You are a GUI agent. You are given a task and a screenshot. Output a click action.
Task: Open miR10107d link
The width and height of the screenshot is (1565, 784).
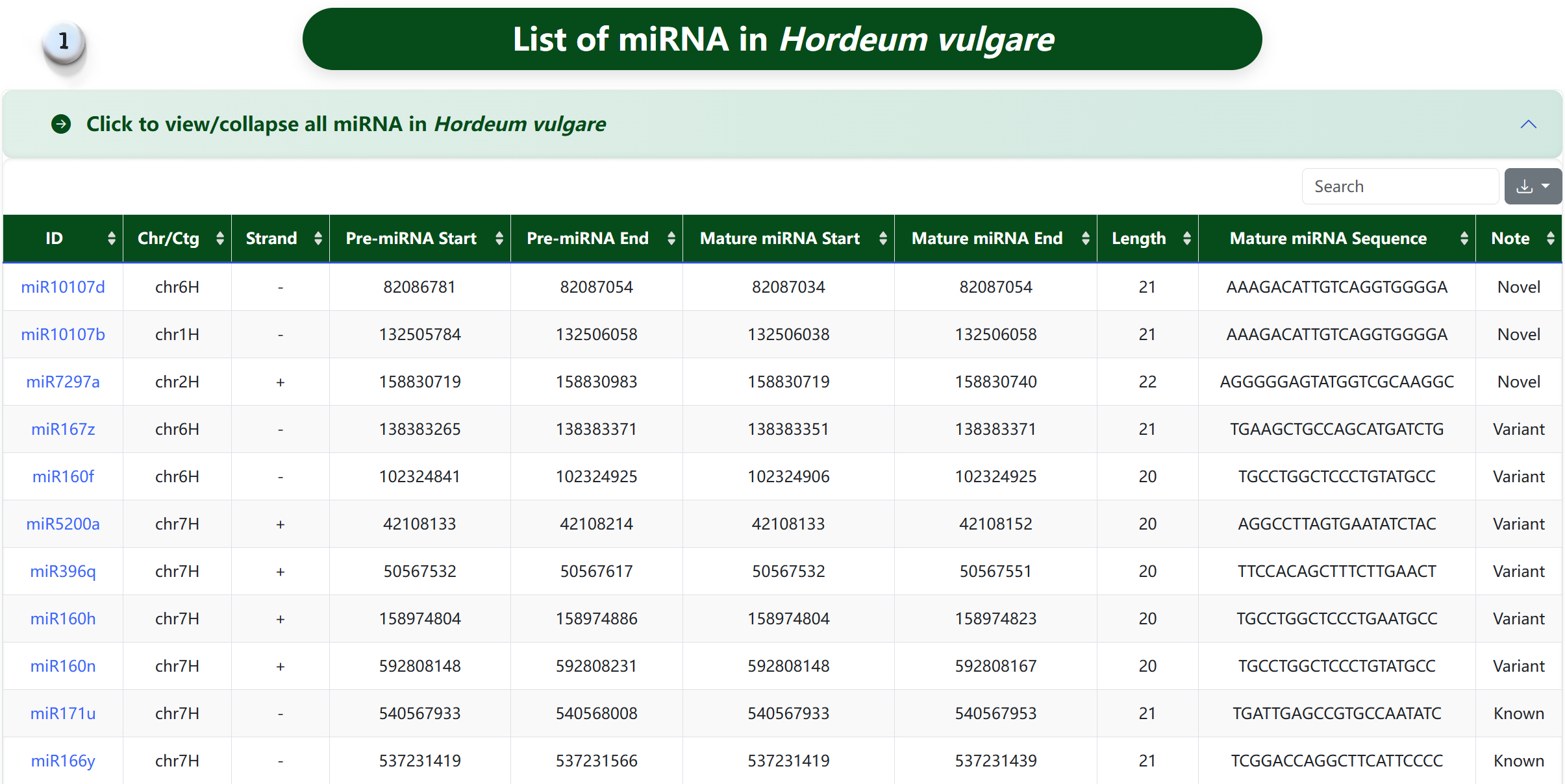pyautogui.click(x=63, y=287)
